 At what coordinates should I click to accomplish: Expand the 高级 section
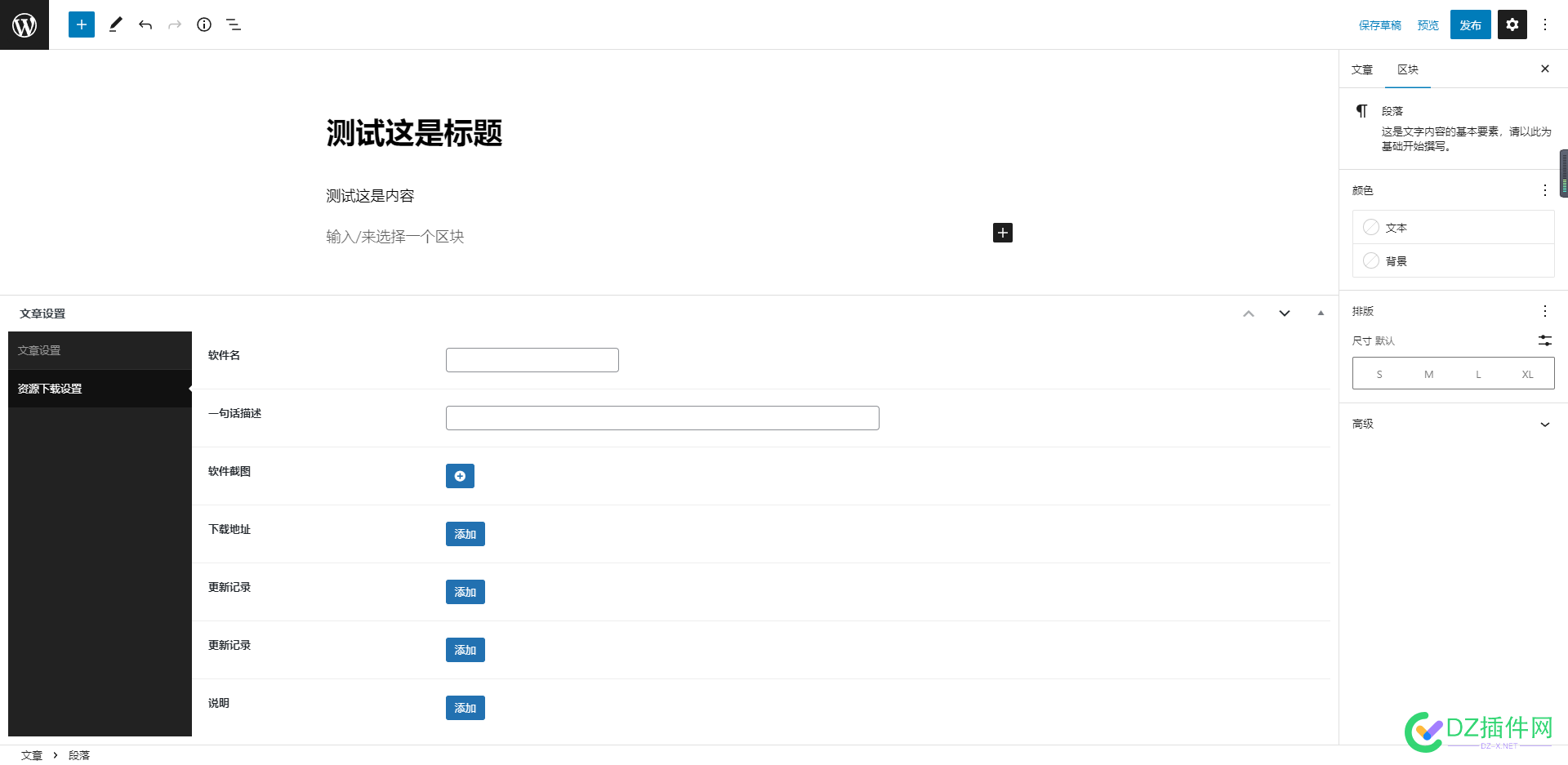click(x=1454, y=424)
